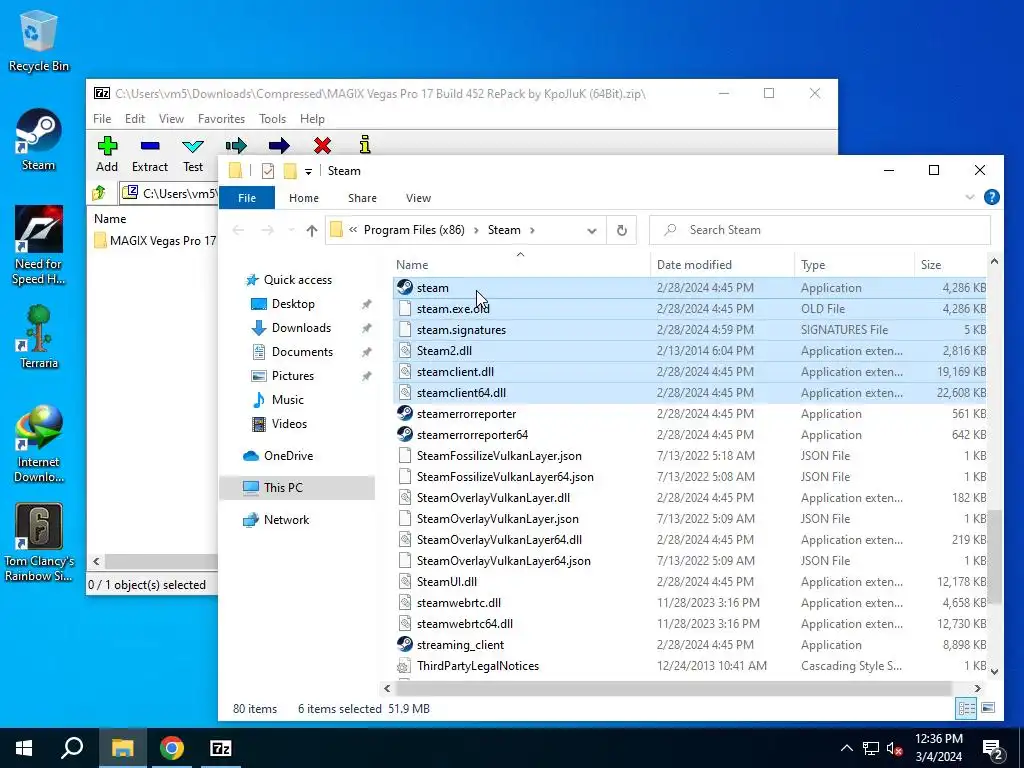The height and width of the screenshot is (768, 1024).
Task: Select Downloads in Quick access
Action: (x=301, y=328)
